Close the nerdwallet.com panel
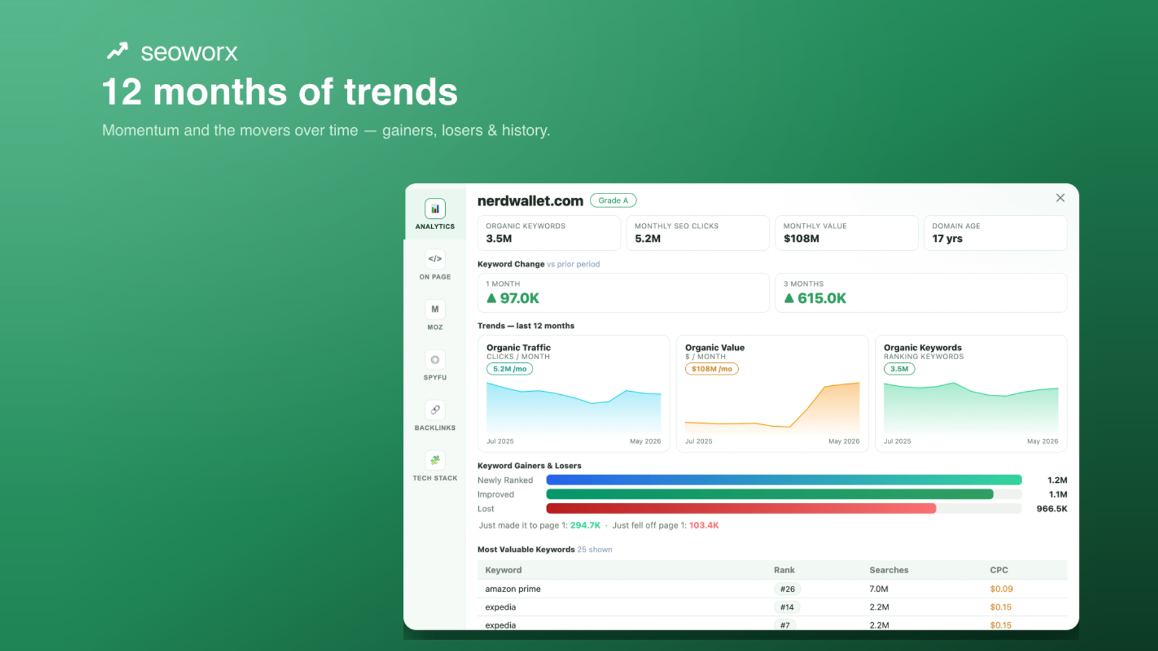 [x=1060, y=198]
